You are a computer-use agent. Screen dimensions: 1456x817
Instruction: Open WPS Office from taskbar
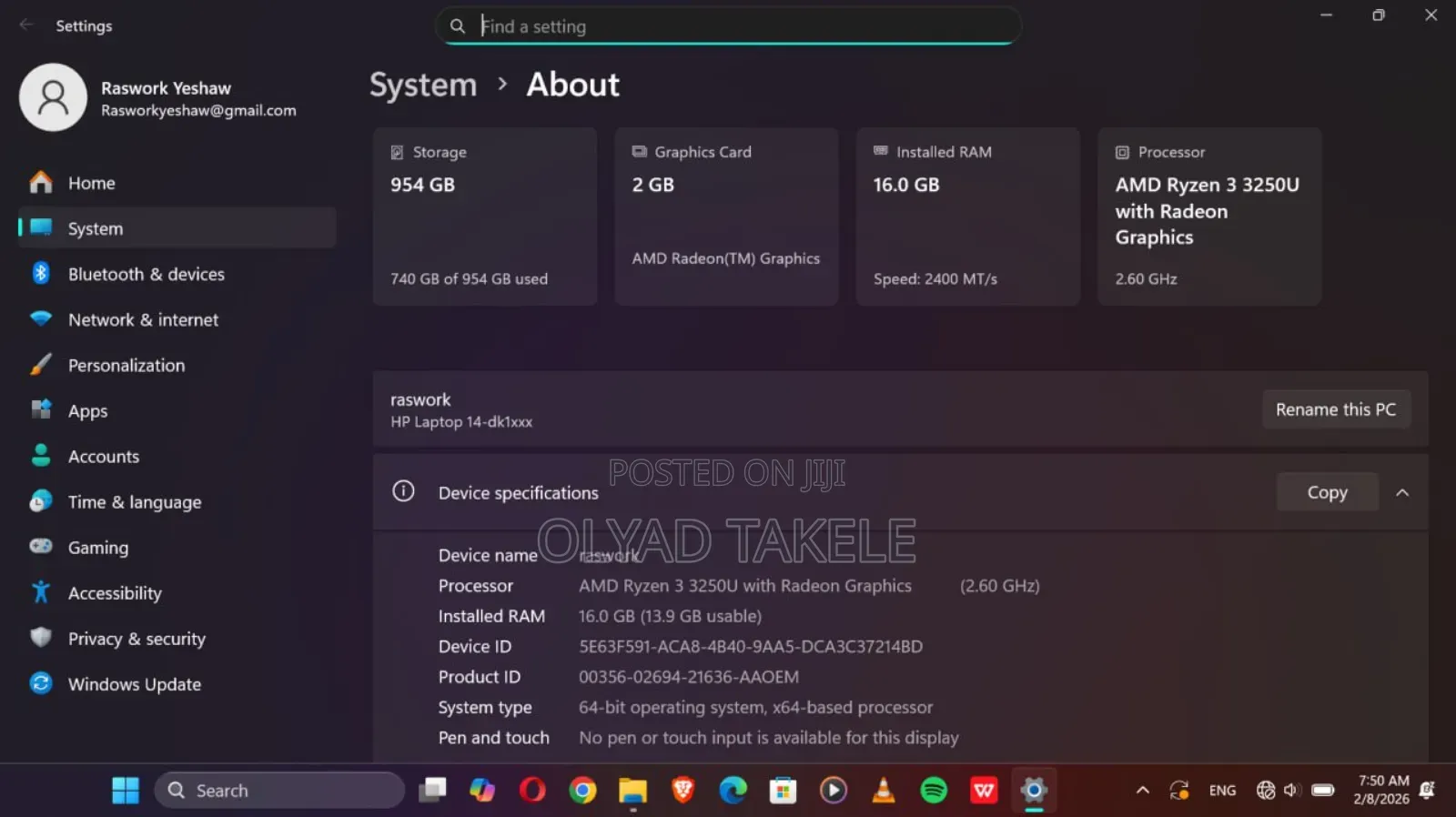tap(984, 790)
